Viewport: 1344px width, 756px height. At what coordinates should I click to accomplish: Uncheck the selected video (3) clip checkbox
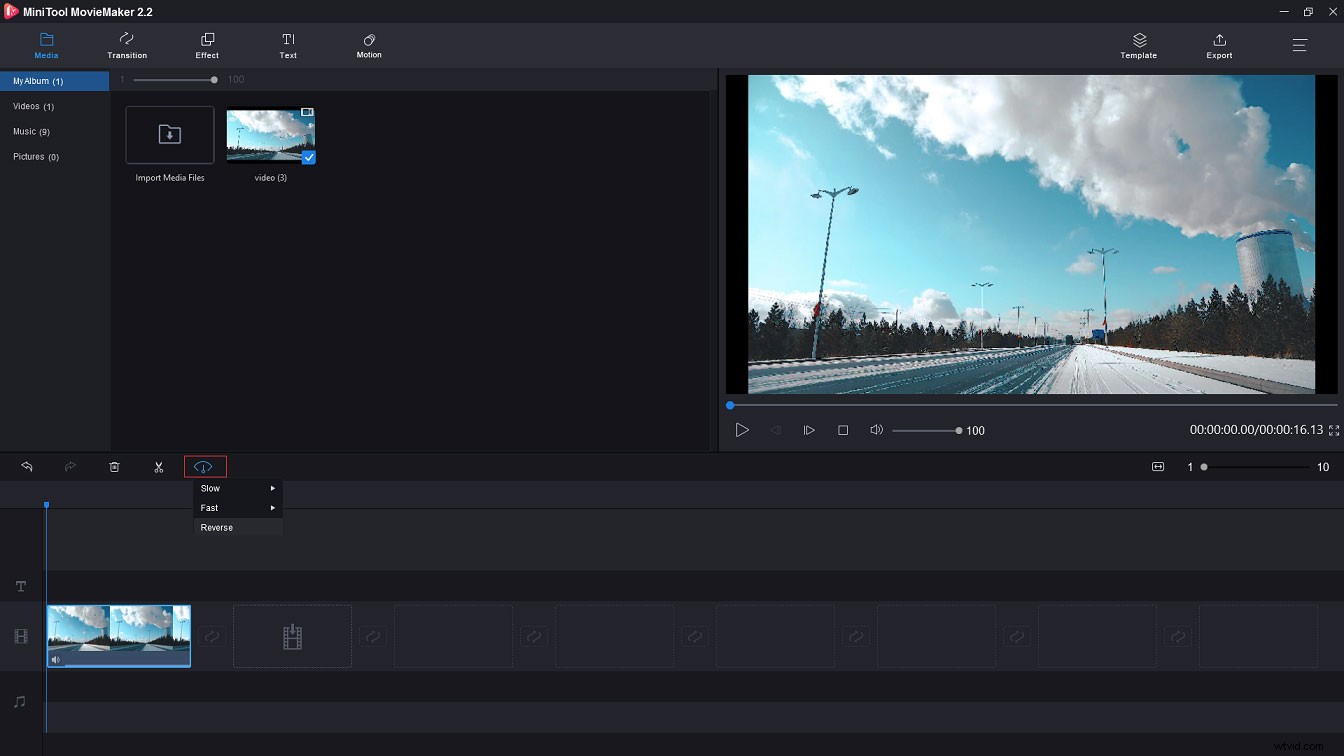point(308,158)
